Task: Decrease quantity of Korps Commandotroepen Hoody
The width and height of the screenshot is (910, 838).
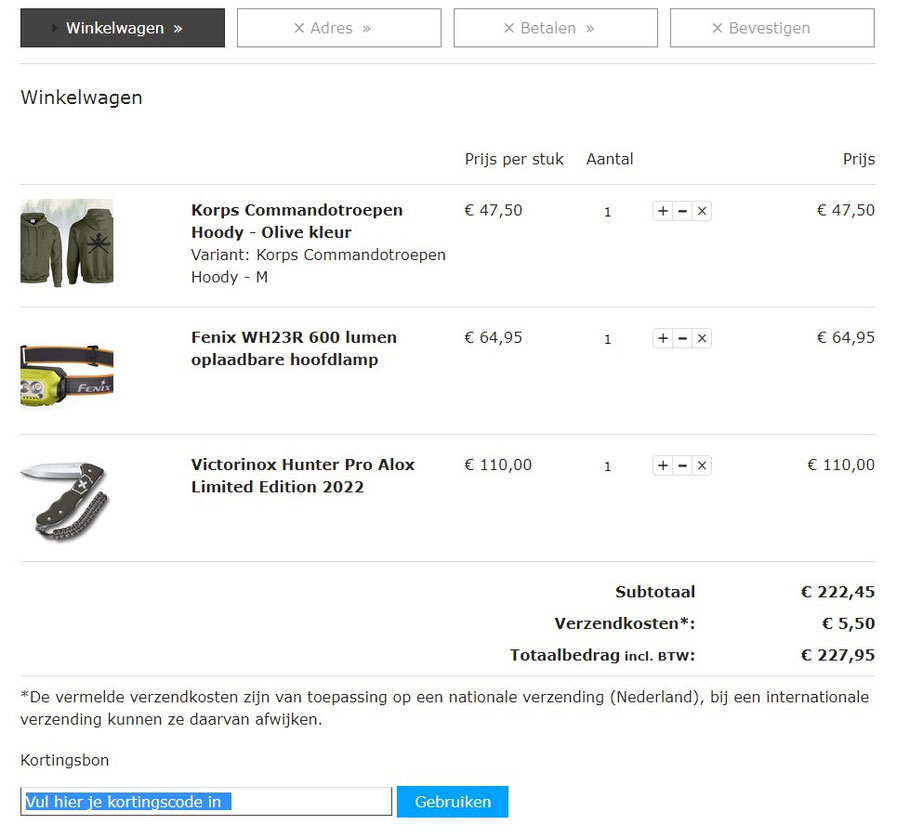Action: click(x=682, y=211)
